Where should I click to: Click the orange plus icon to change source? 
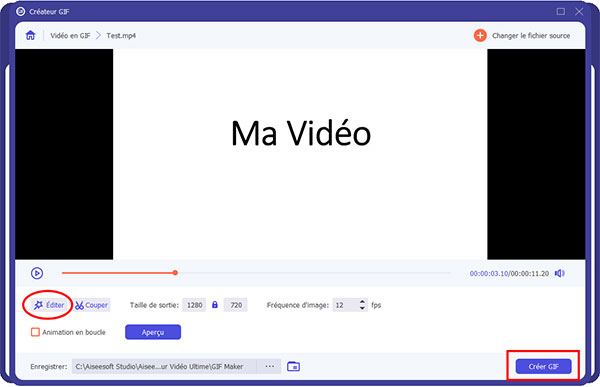click(x=480, y=36)
